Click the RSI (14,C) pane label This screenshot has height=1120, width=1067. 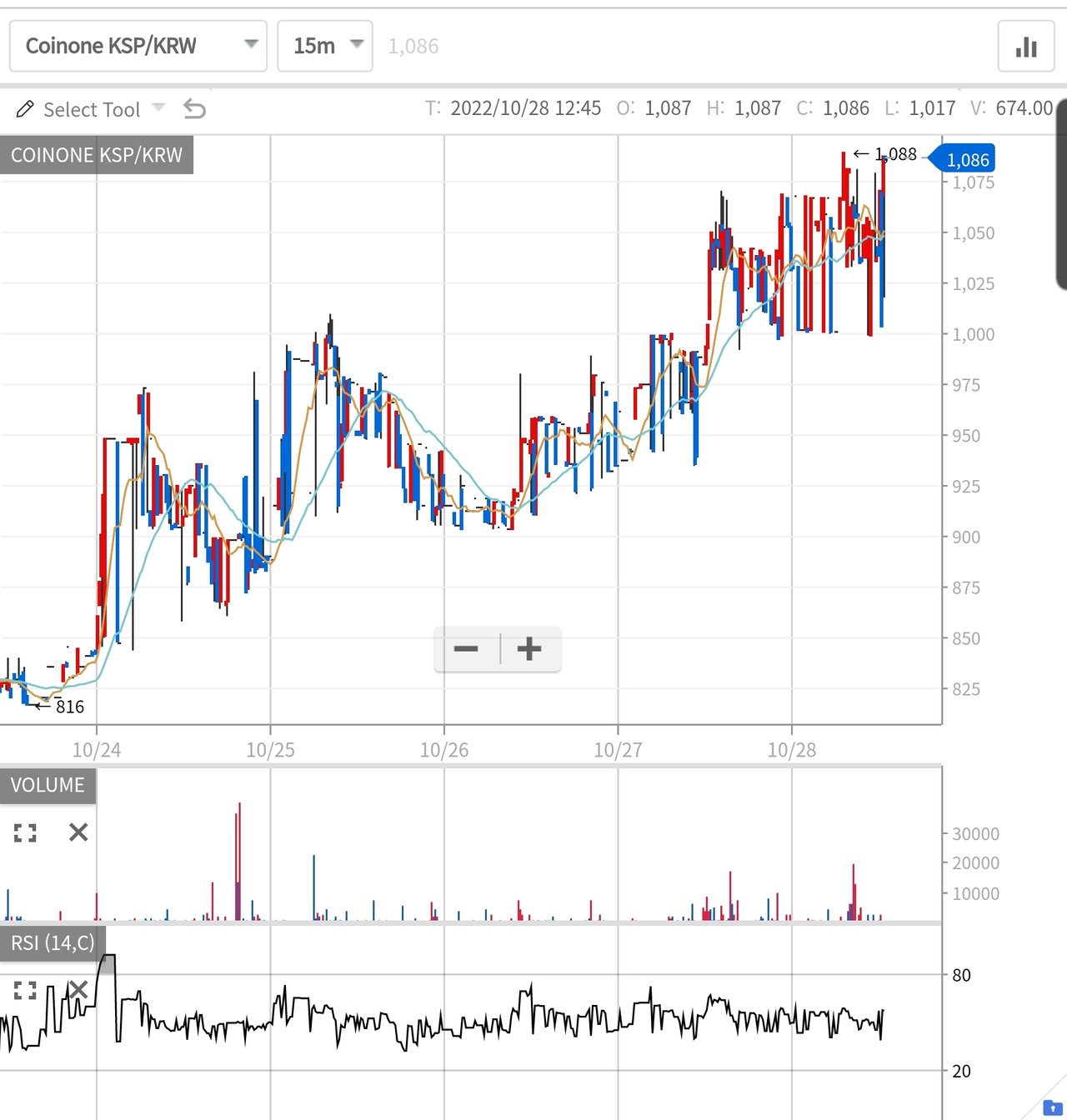pyautogui.click(x=53, y=942)
